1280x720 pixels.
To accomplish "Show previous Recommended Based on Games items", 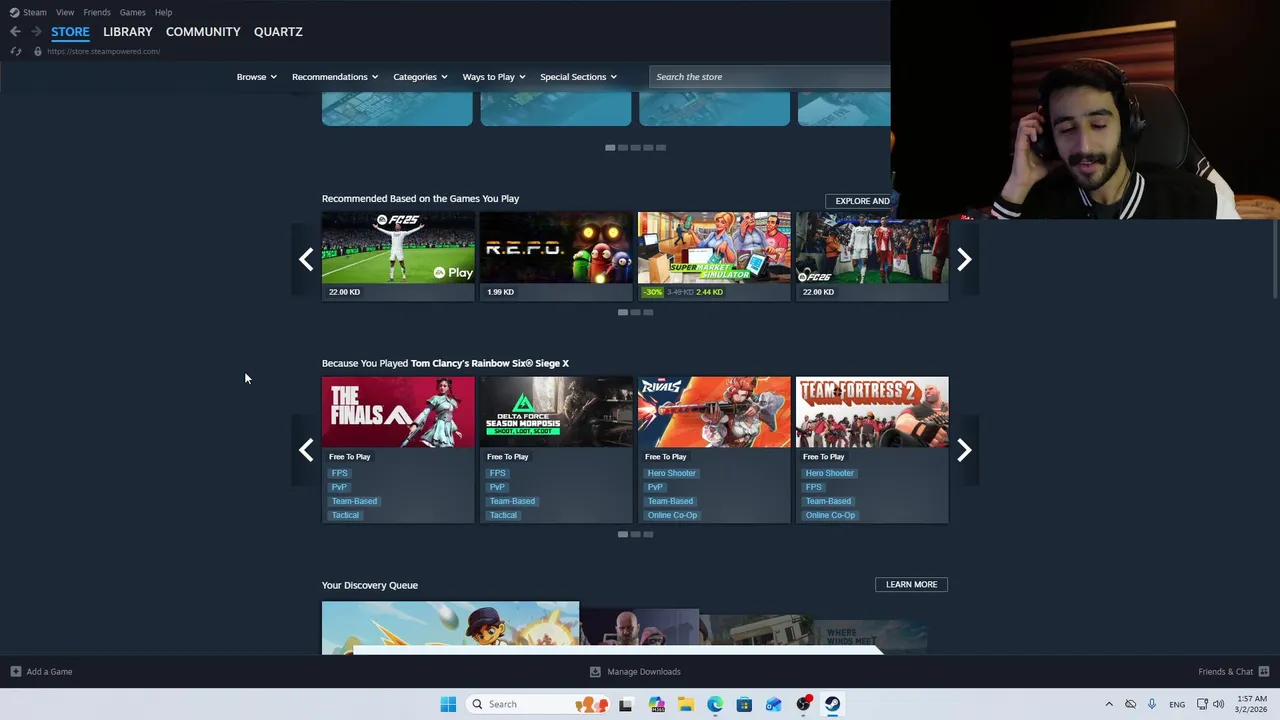I will pyautogui.click(x=306, y=260).
